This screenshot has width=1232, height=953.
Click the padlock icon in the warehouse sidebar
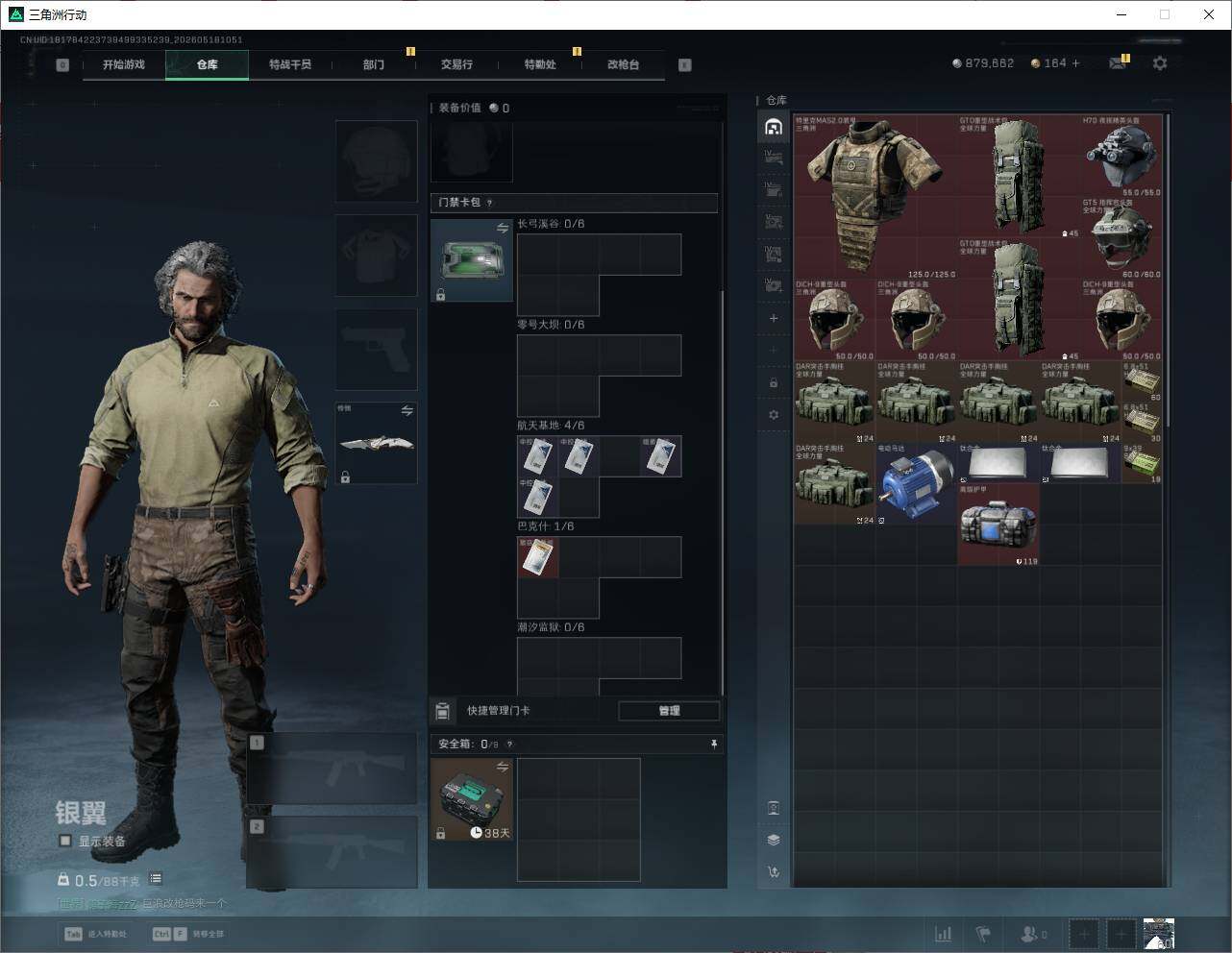[x=774, y=382]
